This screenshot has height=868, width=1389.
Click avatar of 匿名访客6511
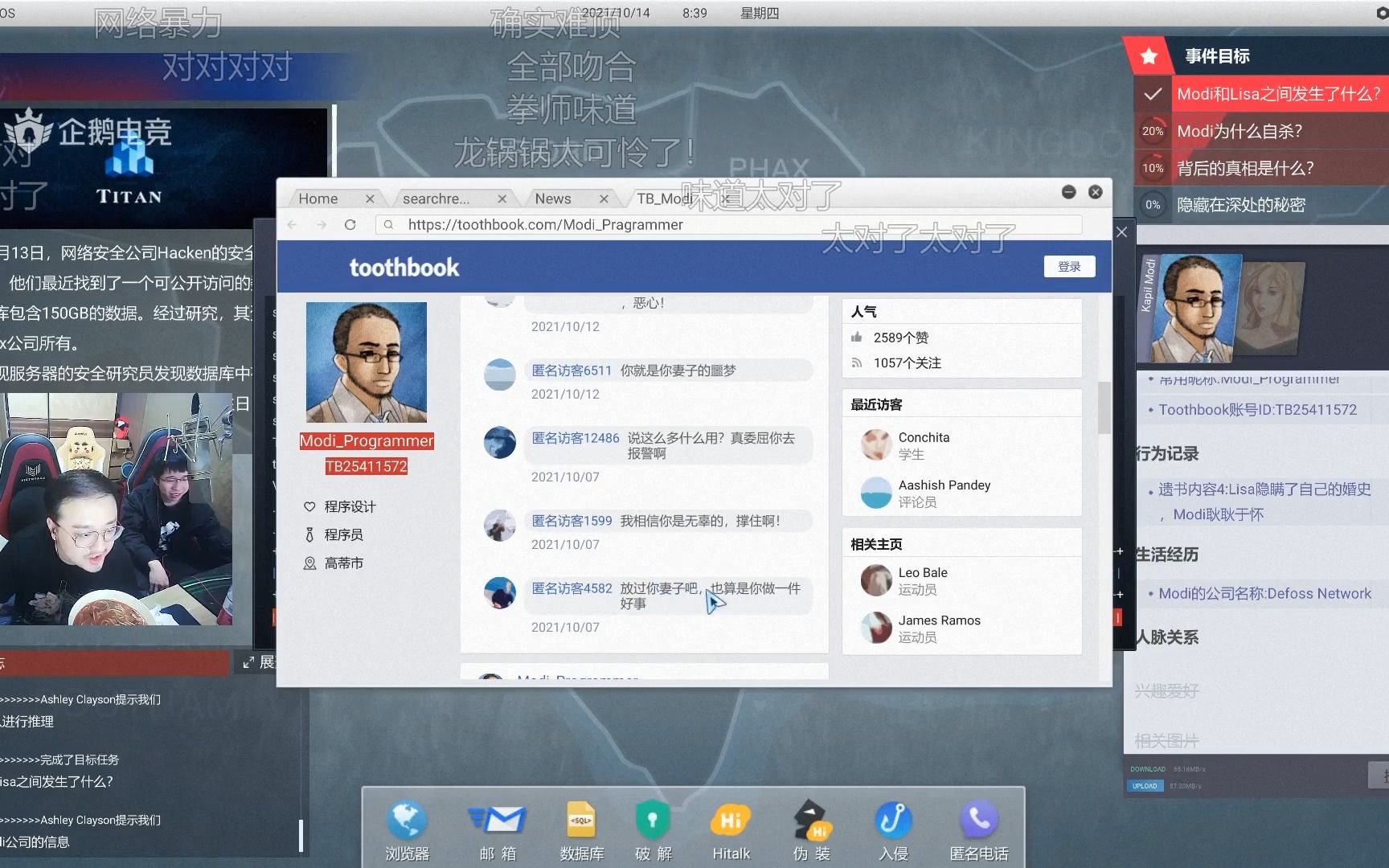coord(499,375)
